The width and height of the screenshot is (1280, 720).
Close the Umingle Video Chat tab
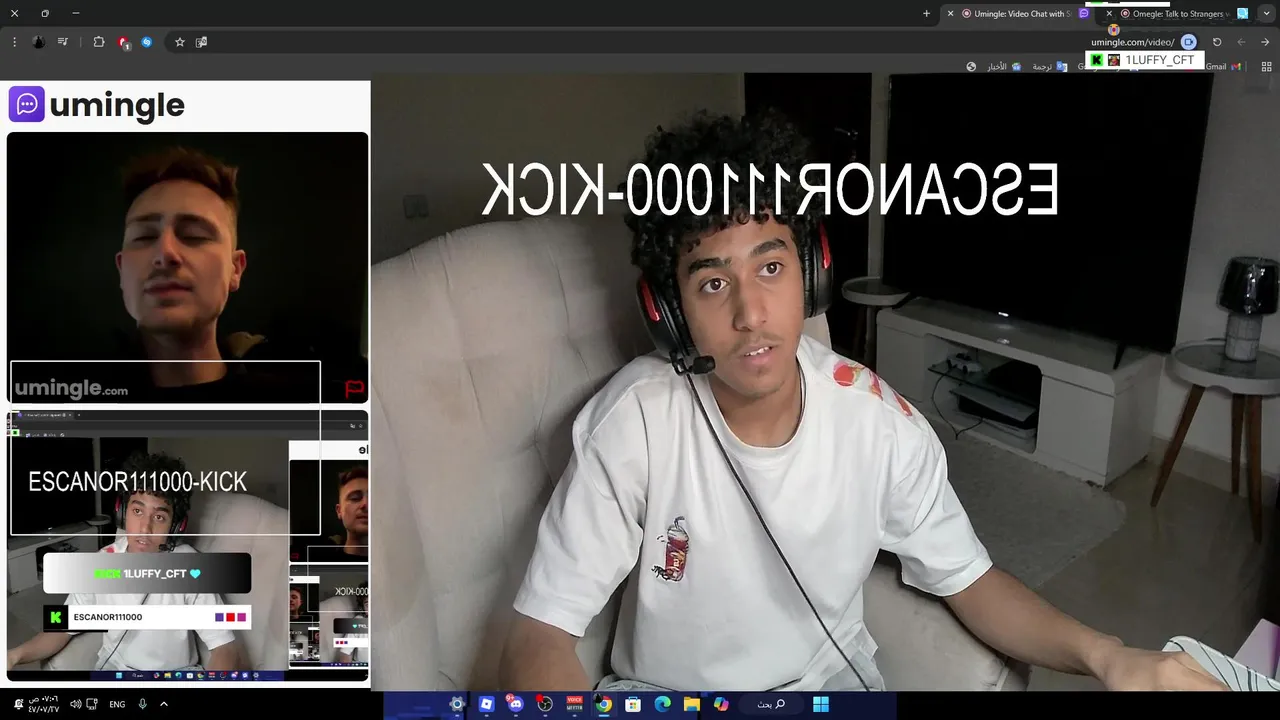pos(950,14)
